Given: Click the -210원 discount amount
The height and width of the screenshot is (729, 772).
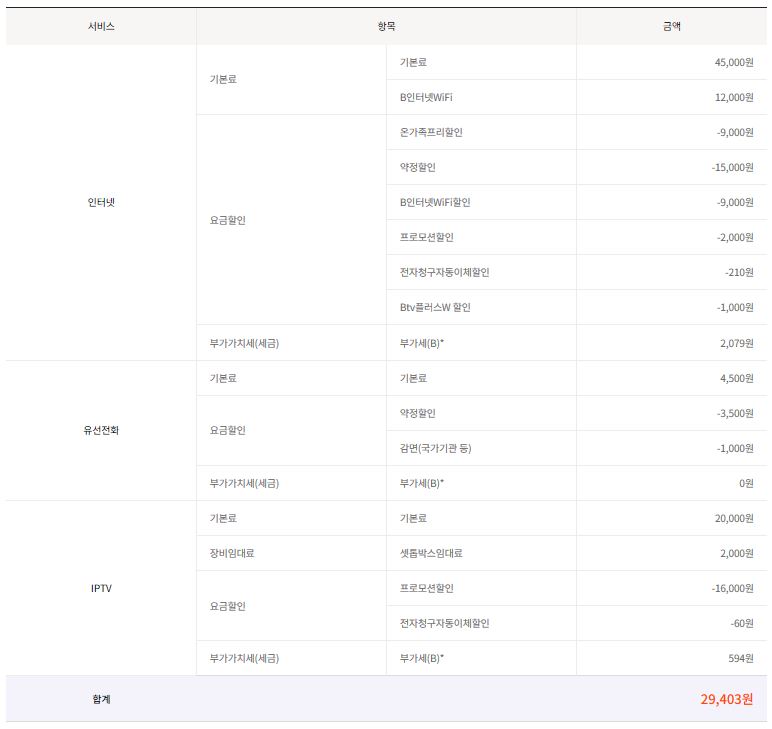Looking at the screenshot, I should click(738, 273).
